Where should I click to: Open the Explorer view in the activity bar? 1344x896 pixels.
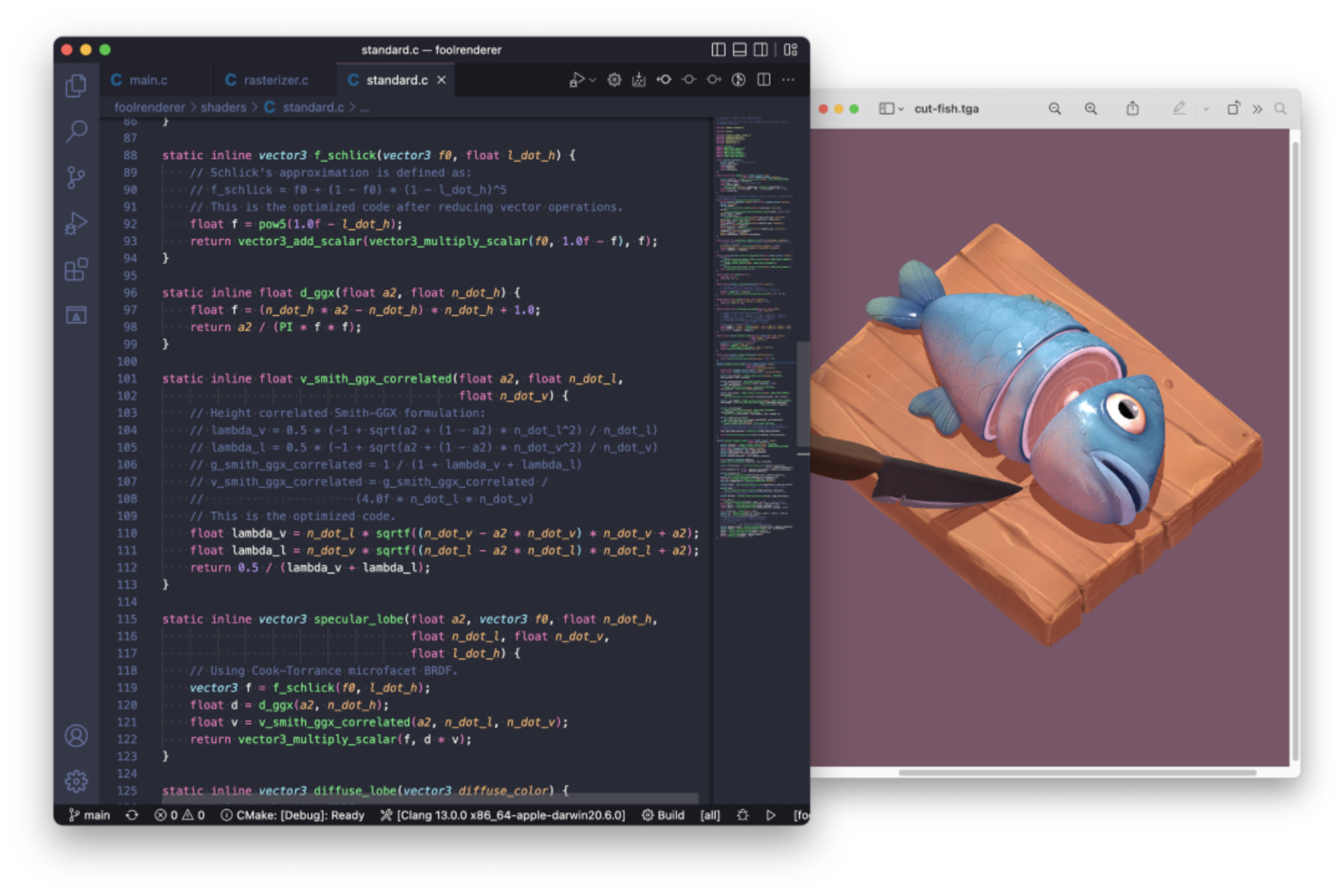tap(76, 85)
